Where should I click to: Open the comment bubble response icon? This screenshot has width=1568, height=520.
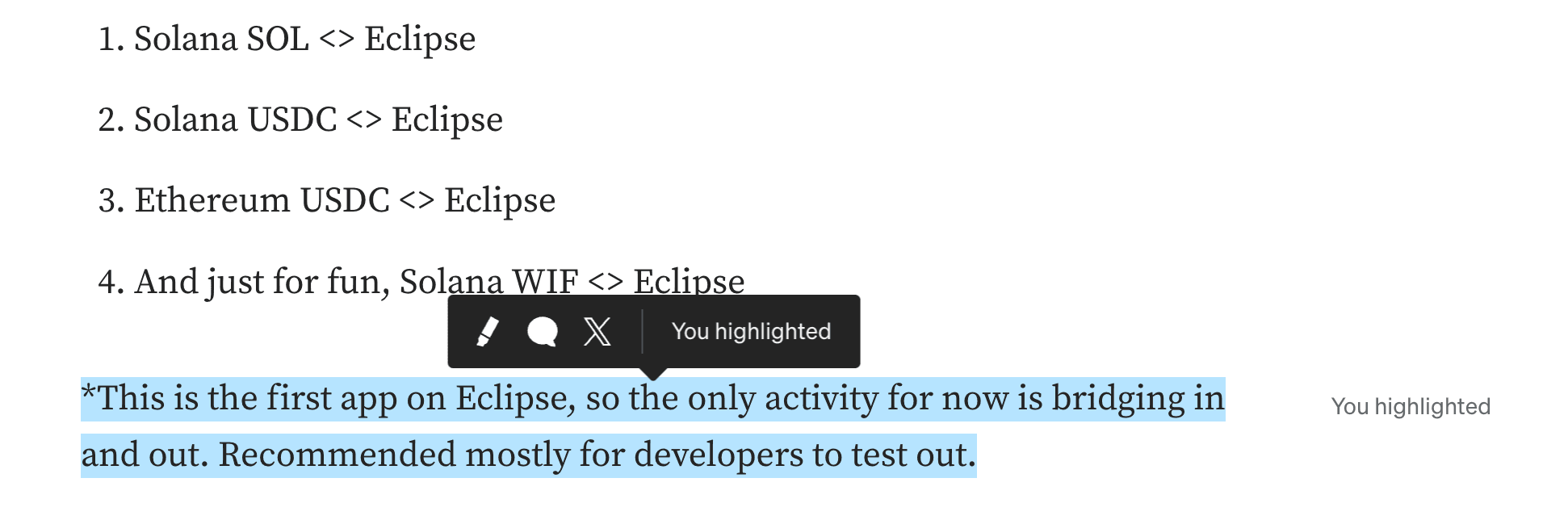coord(543,331)
